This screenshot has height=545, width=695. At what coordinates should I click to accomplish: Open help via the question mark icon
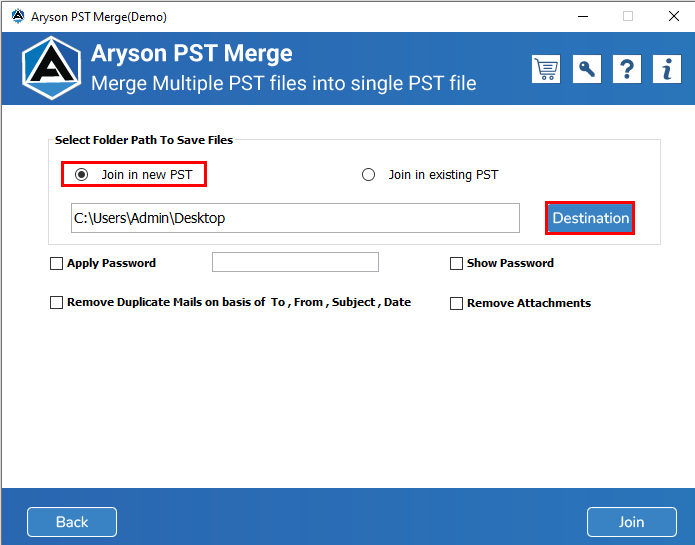(626, 69)
